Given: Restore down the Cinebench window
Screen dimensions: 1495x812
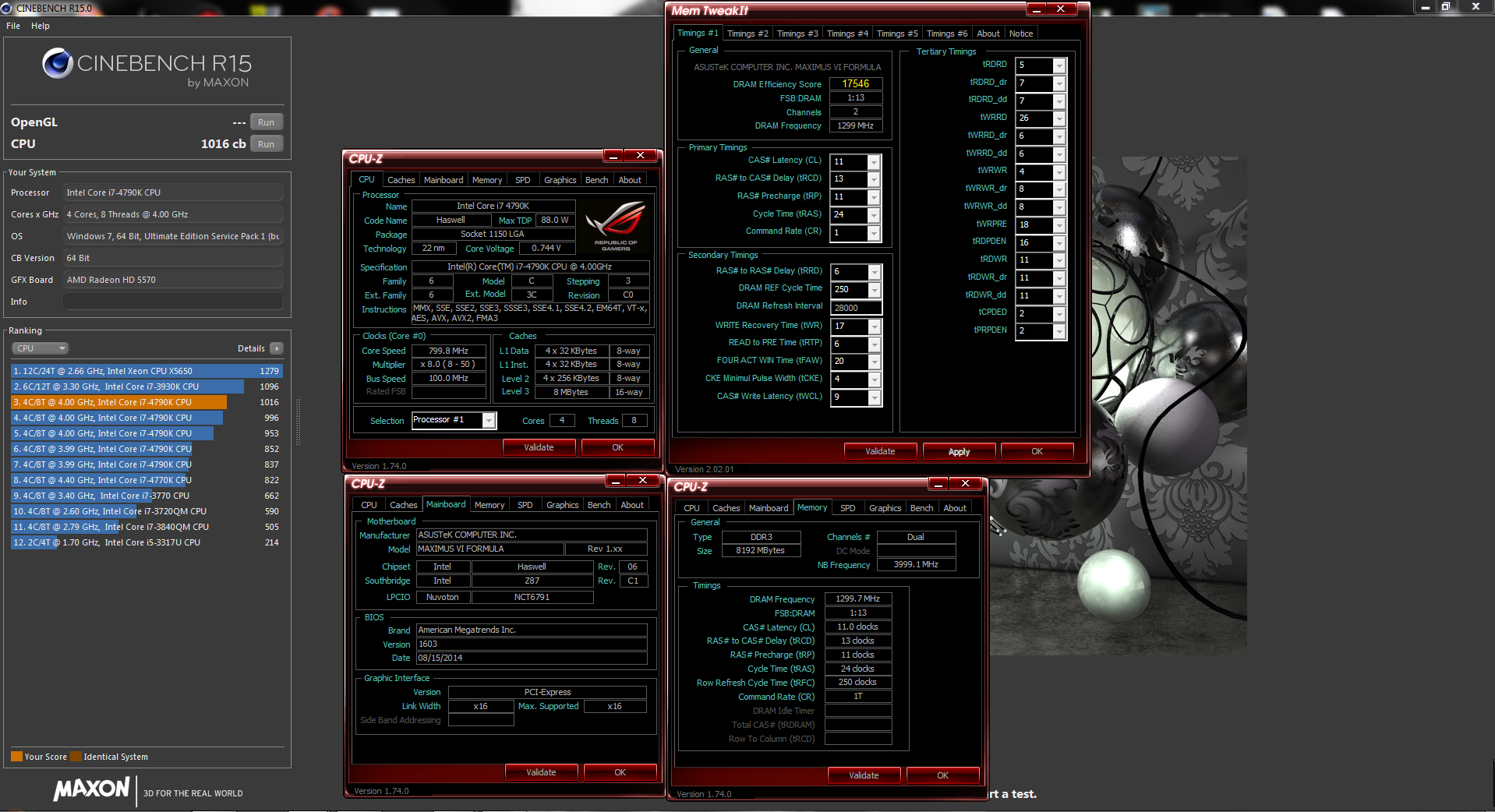Looking at the screenshot, I should tap(1445, 7).
